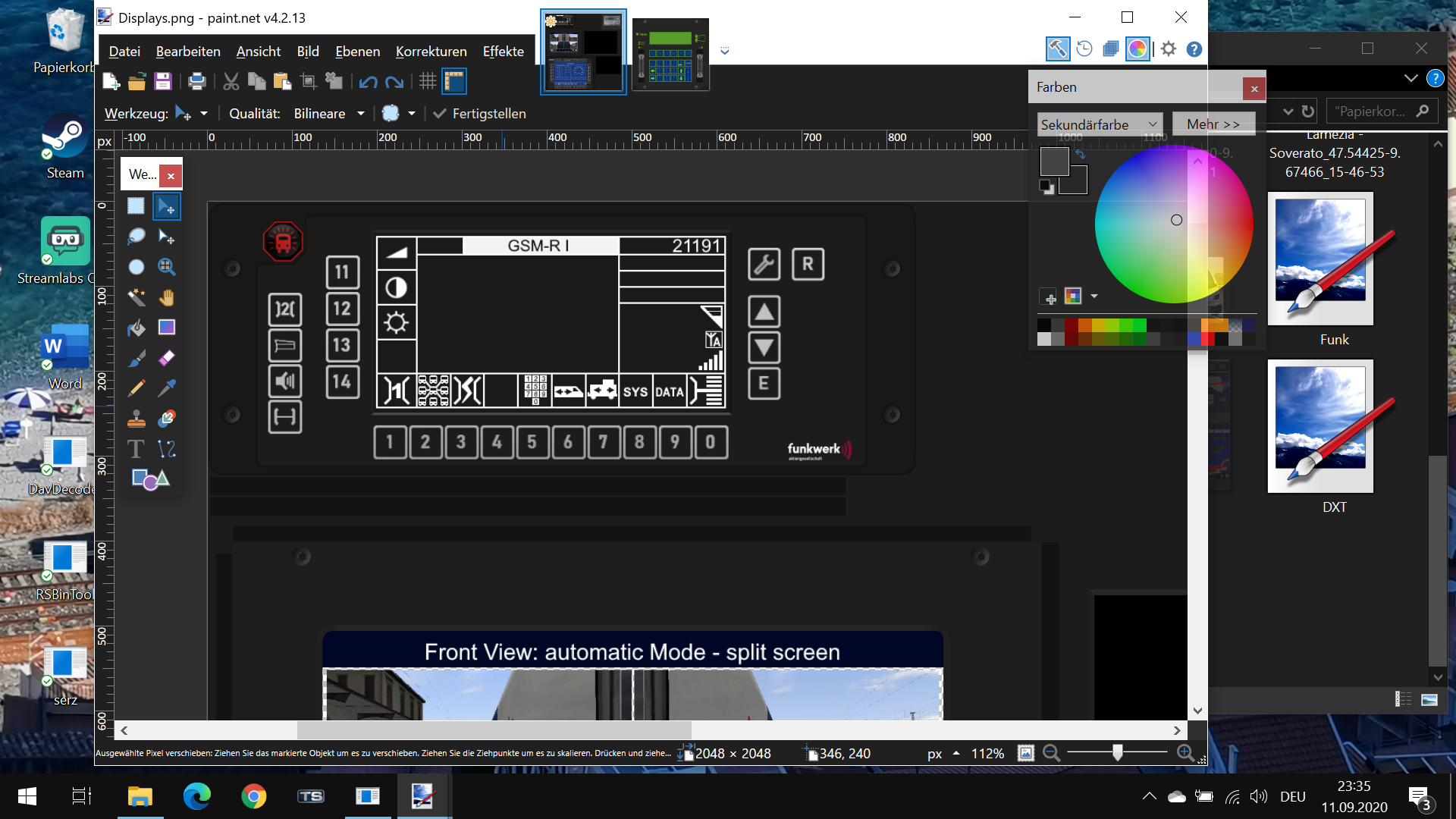The width and height of the screenshot is (1456, 819).
Task: Select the Lasso Select tool
Action: pyautogui.click(x=136, y=237)
